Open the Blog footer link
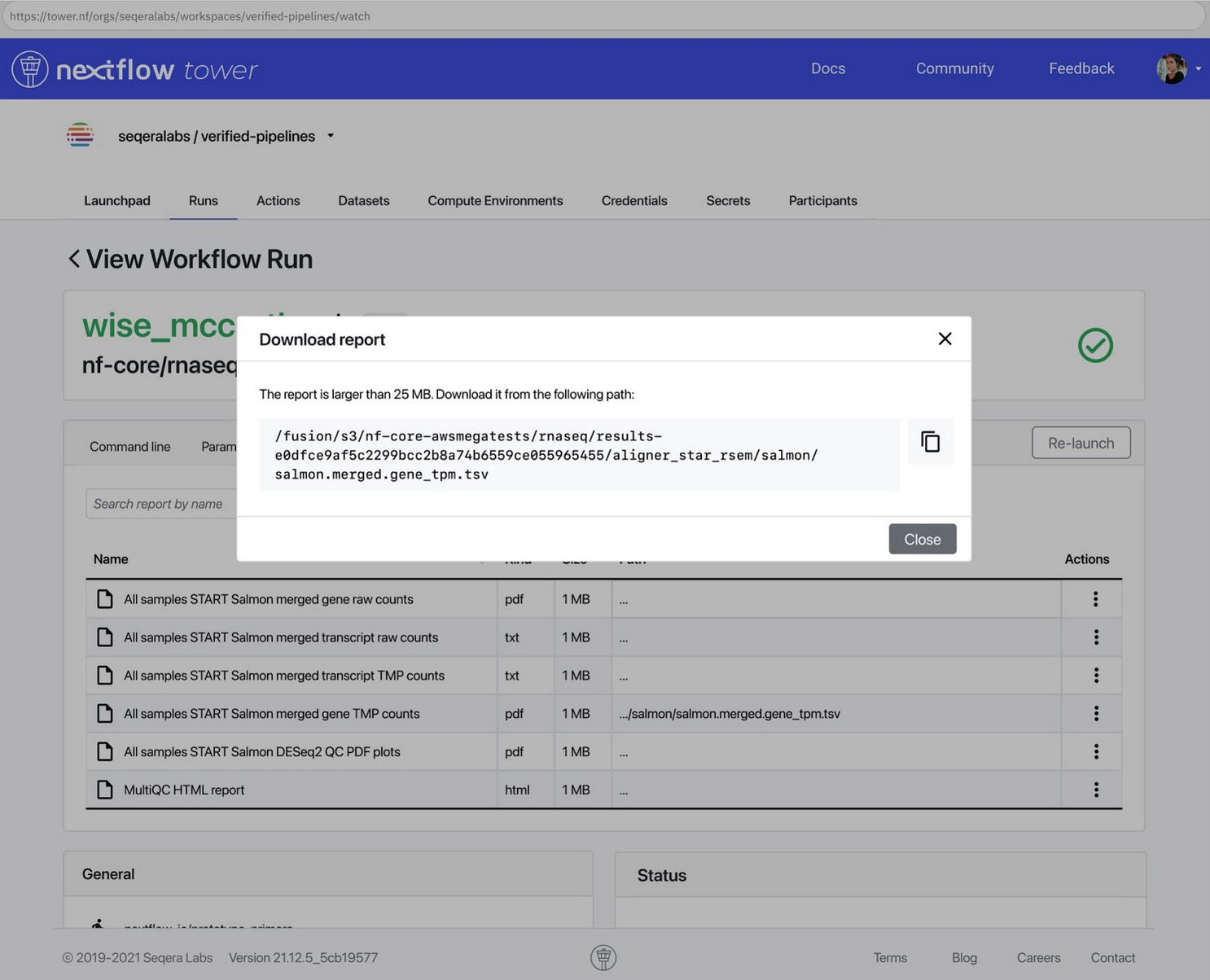 (964, 958)
